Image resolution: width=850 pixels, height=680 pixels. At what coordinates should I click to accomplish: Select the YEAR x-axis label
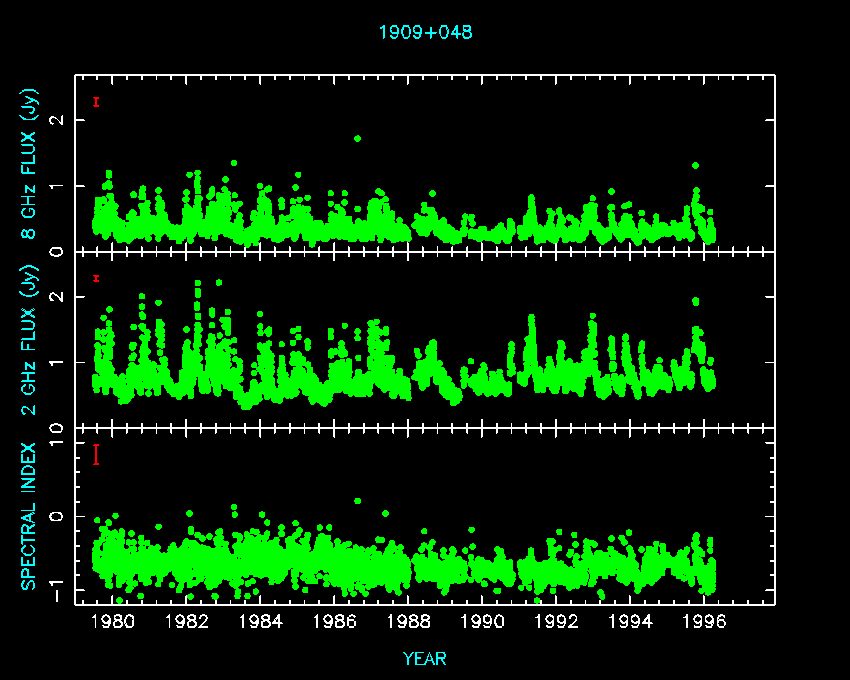tap(425, 658)
